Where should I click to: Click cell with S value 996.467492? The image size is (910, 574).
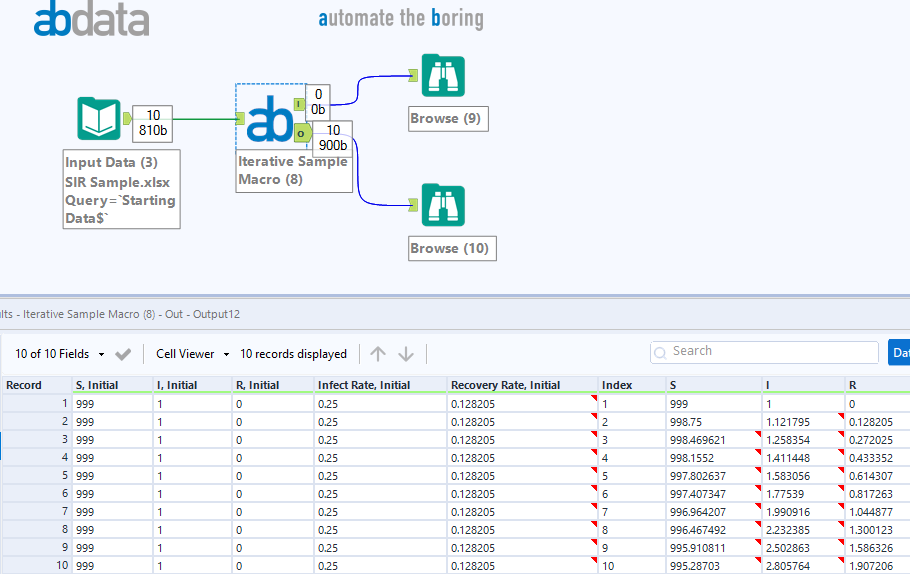(x=714, y=530)
